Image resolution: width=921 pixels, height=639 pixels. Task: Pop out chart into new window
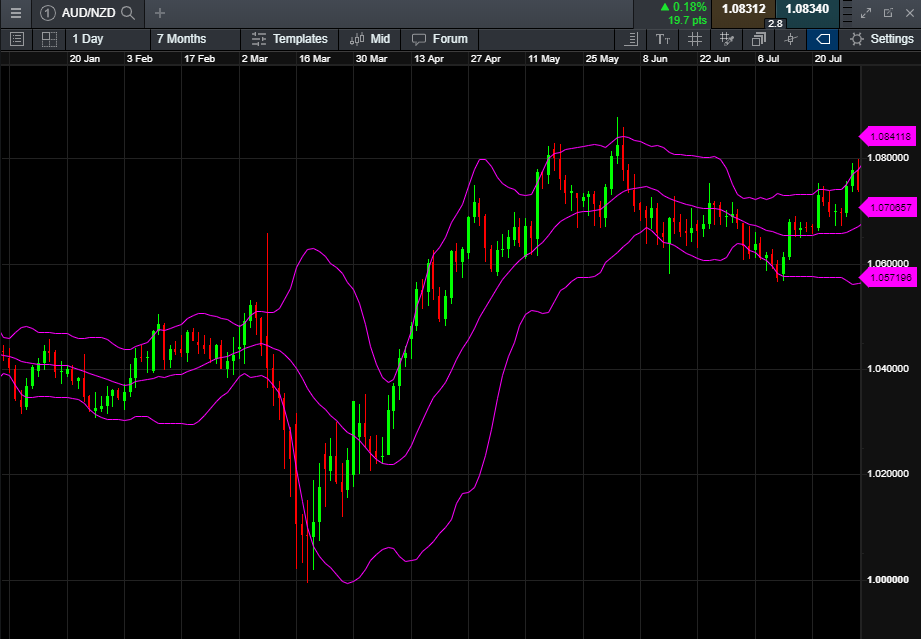pos(888,13)
